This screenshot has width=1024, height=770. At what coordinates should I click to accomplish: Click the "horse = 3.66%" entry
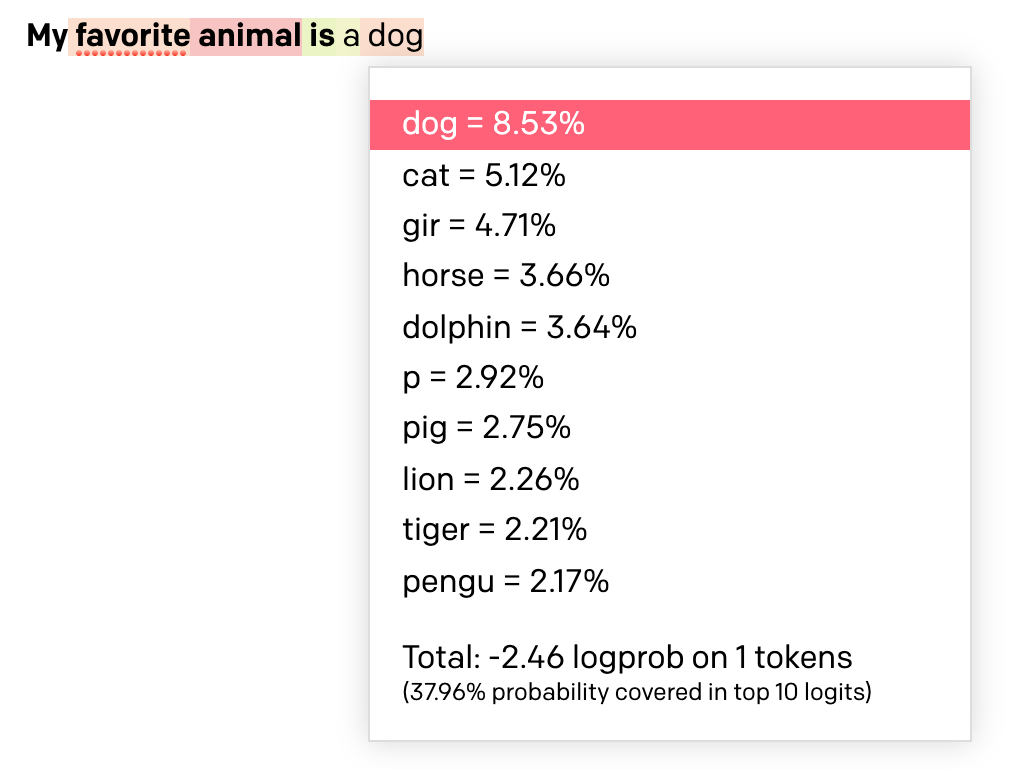coord(506,276)
